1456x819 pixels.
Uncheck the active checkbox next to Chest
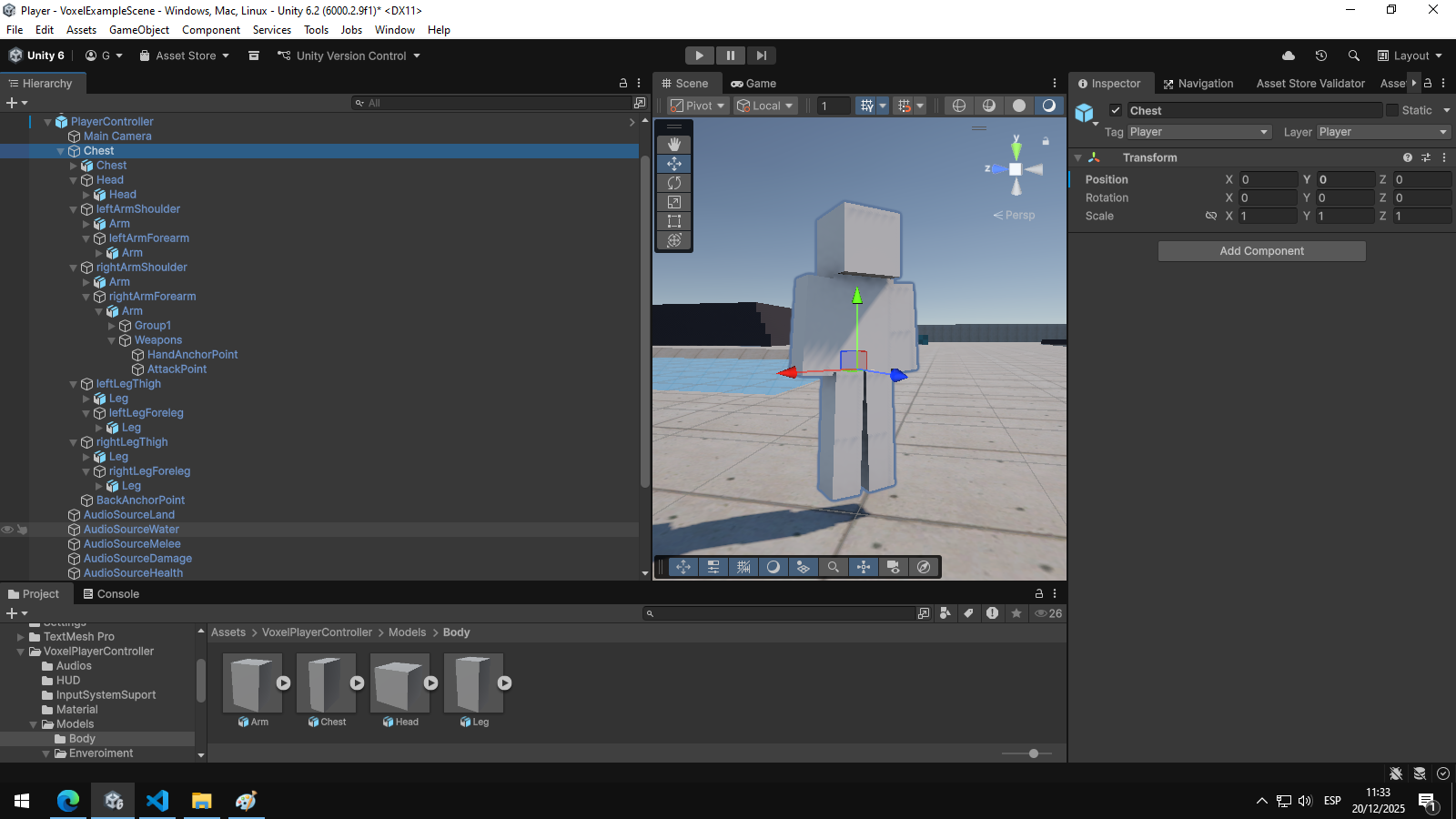tap(1116, 109)
